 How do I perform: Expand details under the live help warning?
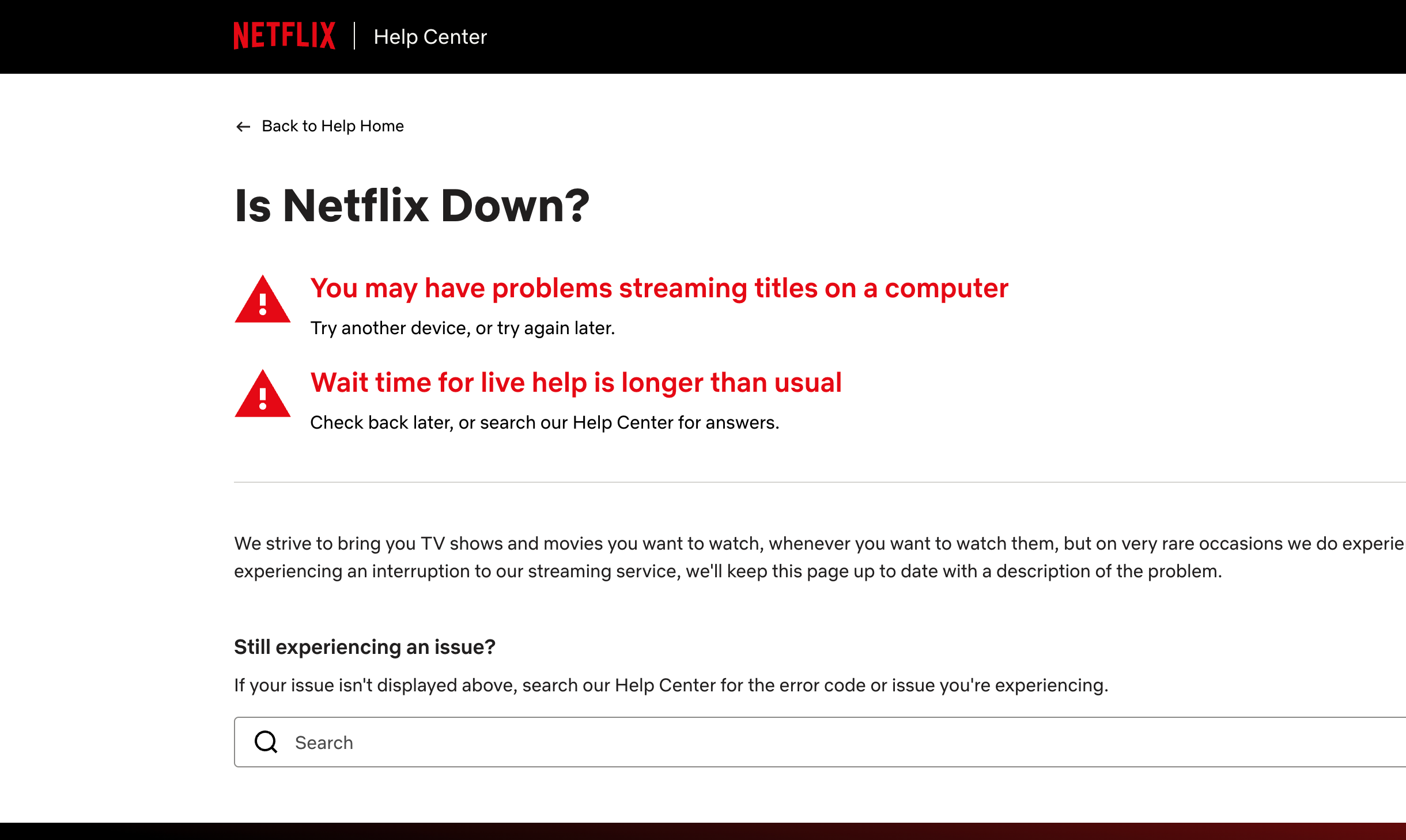point(544,422)
